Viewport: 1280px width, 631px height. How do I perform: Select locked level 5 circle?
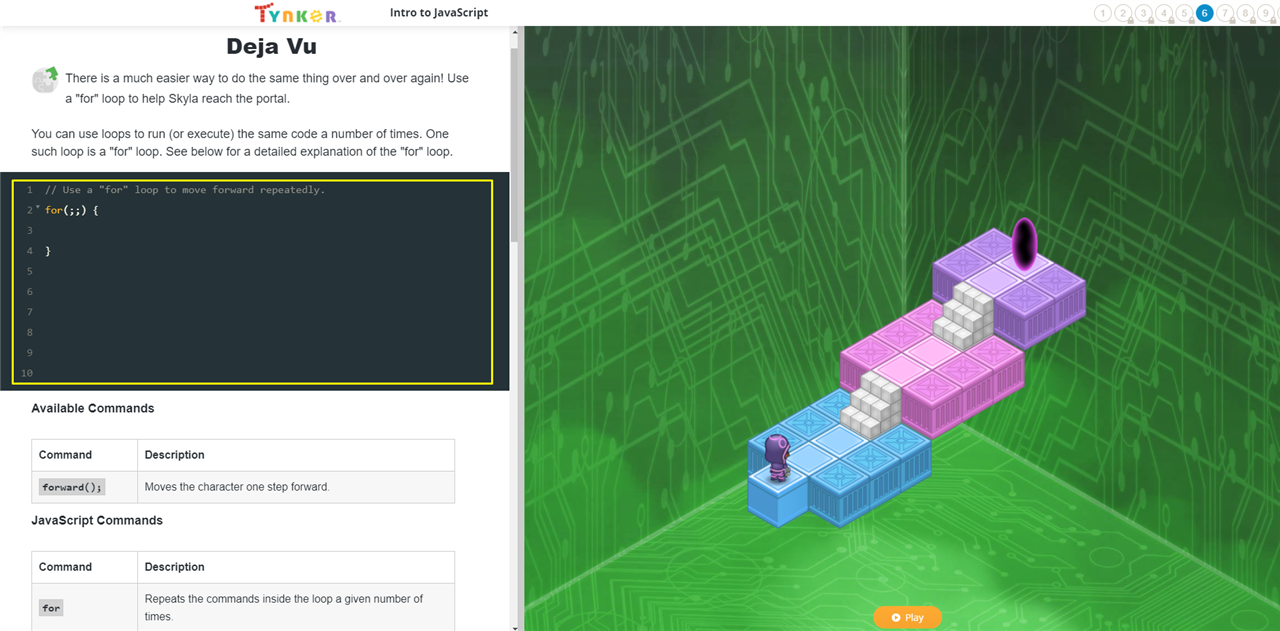1184,13
